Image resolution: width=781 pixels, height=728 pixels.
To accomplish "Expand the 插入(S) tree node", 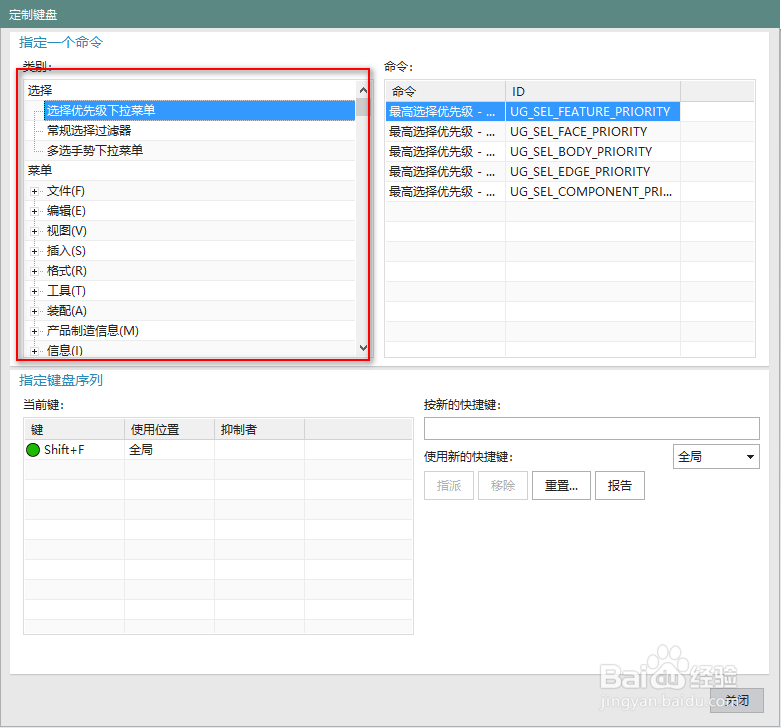I will [x=34, y=251].
